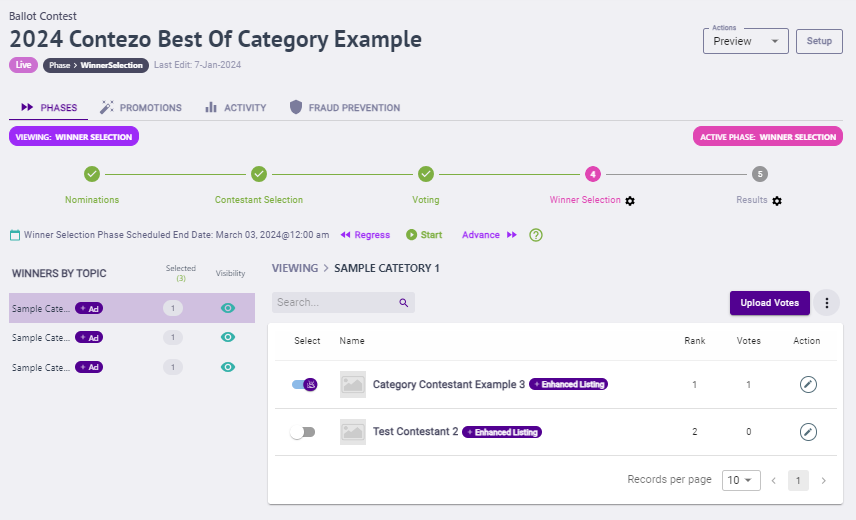Click page number 1 in pagination
The width and height of the screenshot is (856, 520).
point(798,481)
